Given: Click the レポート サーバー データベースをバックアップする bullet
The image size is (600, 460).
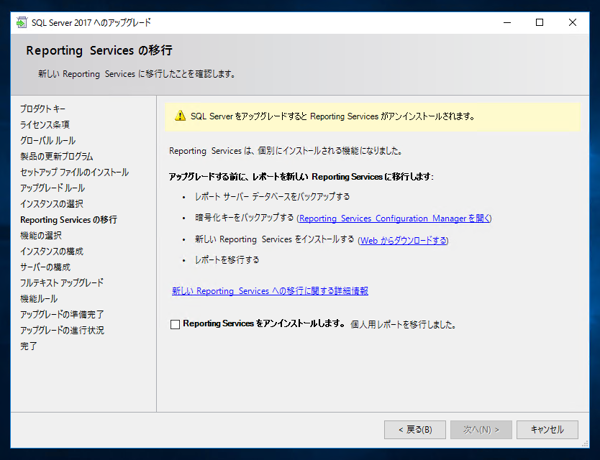Looking at the screenshot, I should 272,197.
